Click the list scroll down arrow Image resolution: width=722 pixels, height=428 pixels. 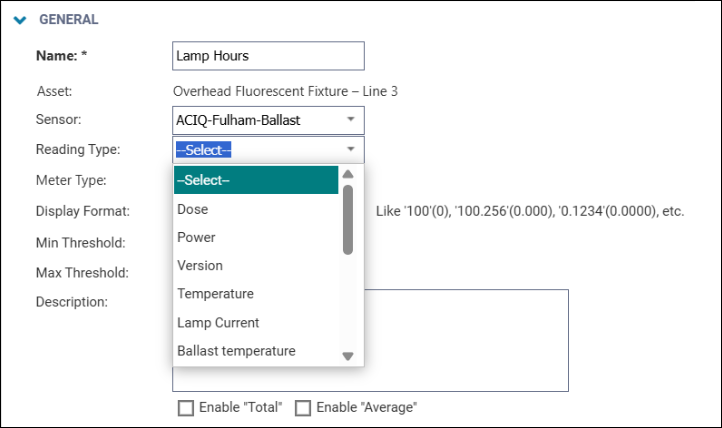click(x=348, y=356)
